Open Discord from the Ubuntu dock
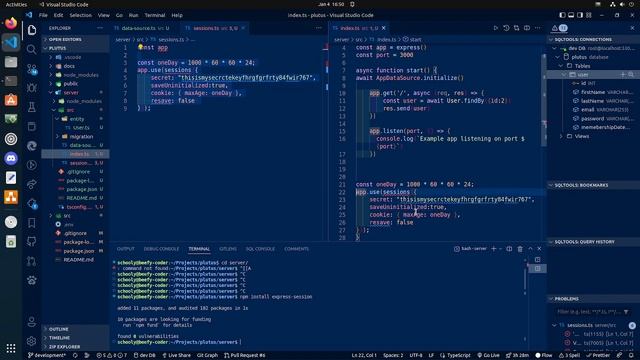The image size is (640, 360). [x=11, y=158]
